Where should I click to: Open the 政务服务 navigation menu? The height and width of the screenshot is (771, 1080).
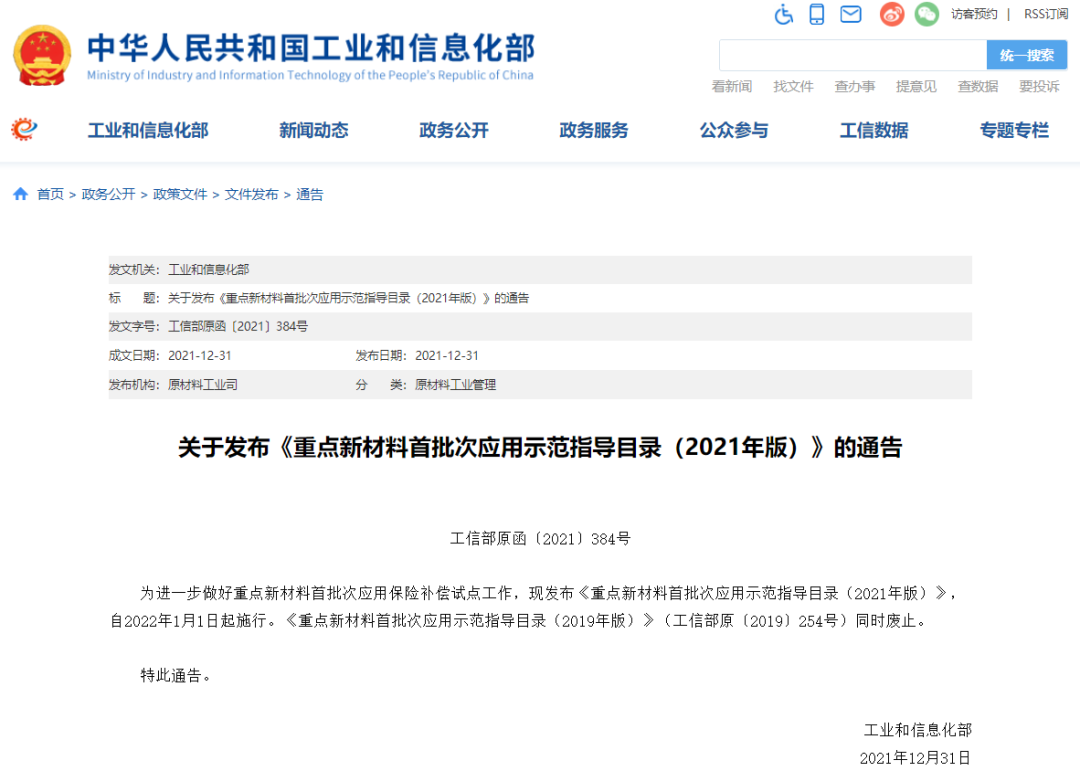pos(593,130)
